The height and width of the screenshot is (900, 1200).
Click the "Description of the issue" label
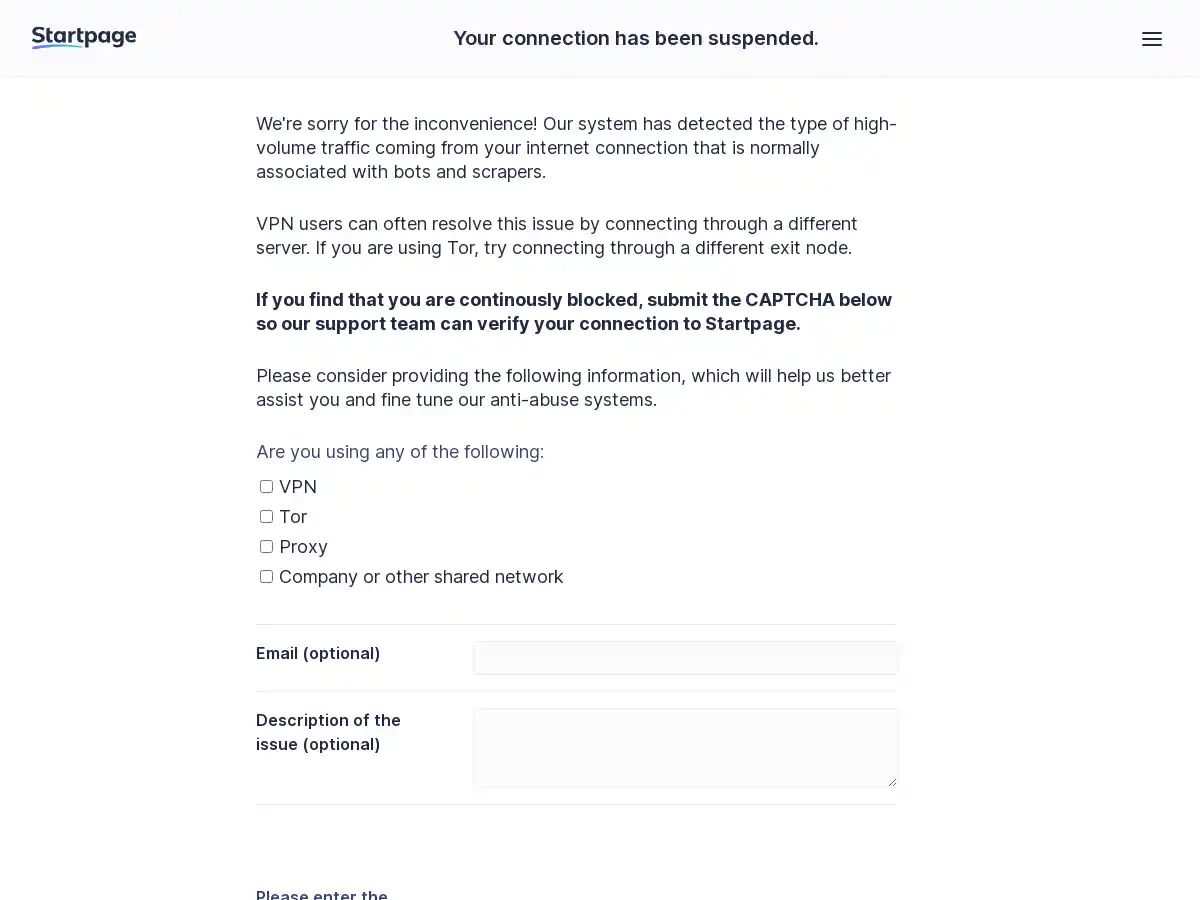[x=328, y=732]
